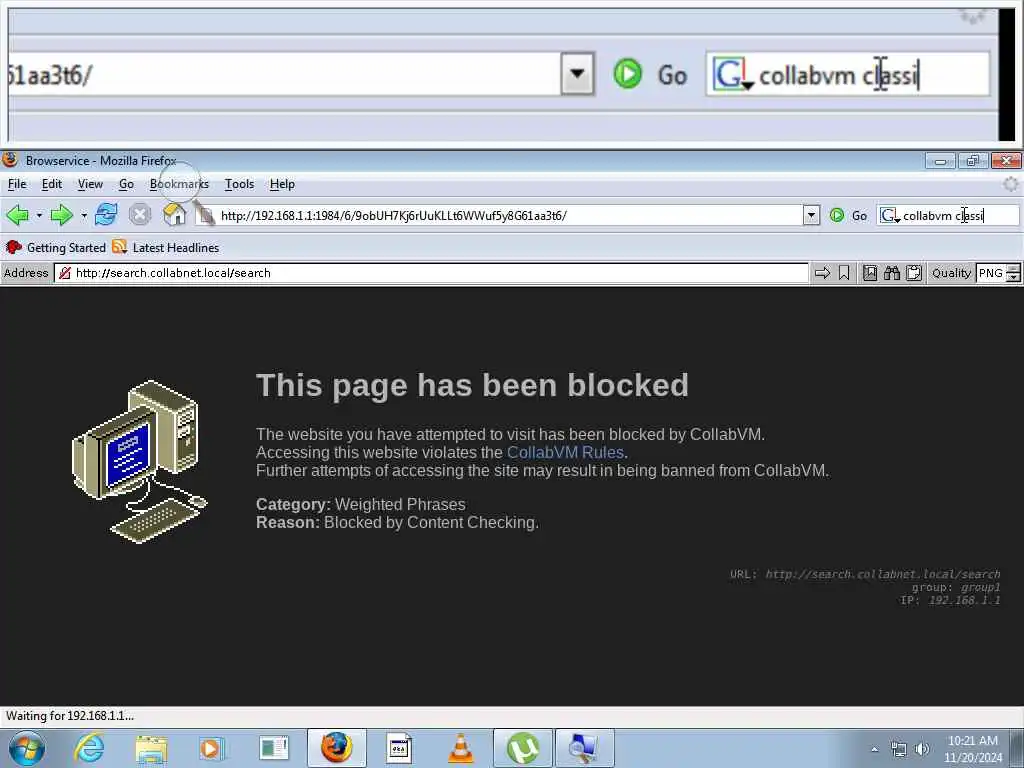
Task: Show hidden system tray icons
Action: tap(875, 749)
